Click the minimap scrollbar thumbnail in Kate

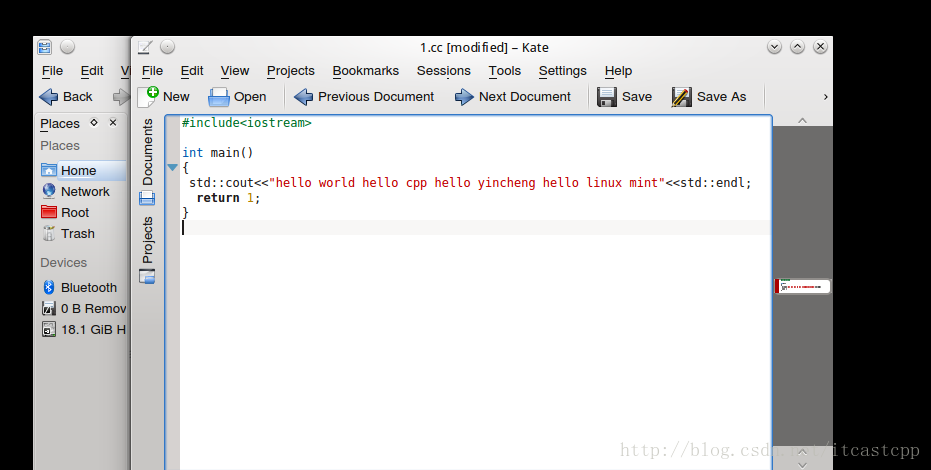pos(802,286)
